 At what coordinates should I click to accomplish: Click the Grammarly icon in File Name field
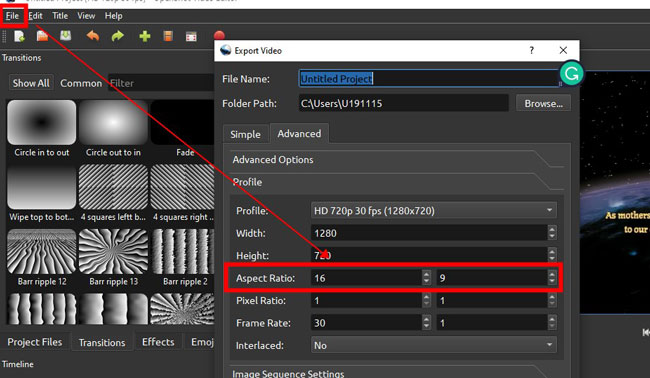(571, 74)
